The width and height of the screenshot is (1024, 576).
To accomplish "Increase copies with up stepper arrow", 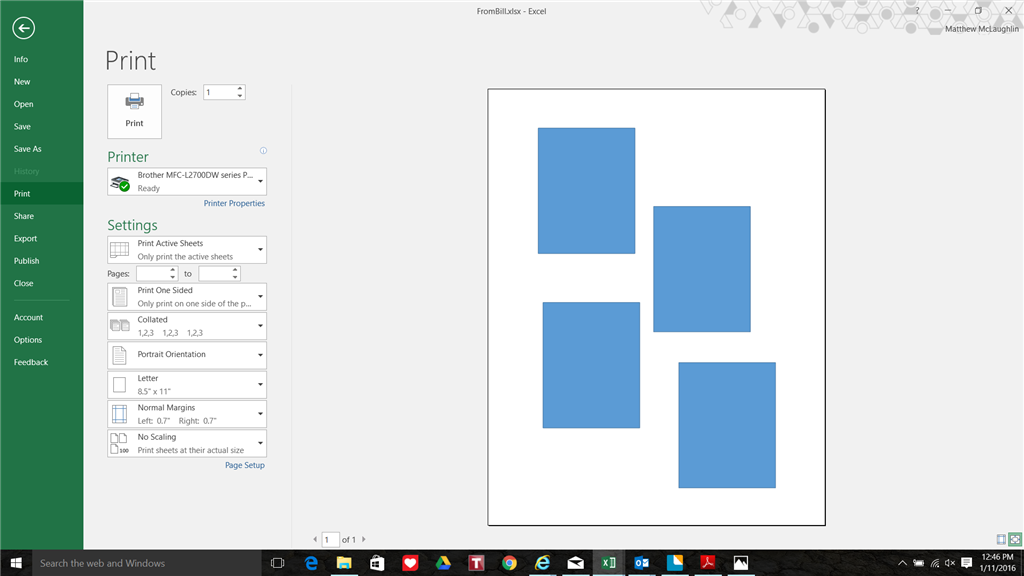I will click(240, 89).
